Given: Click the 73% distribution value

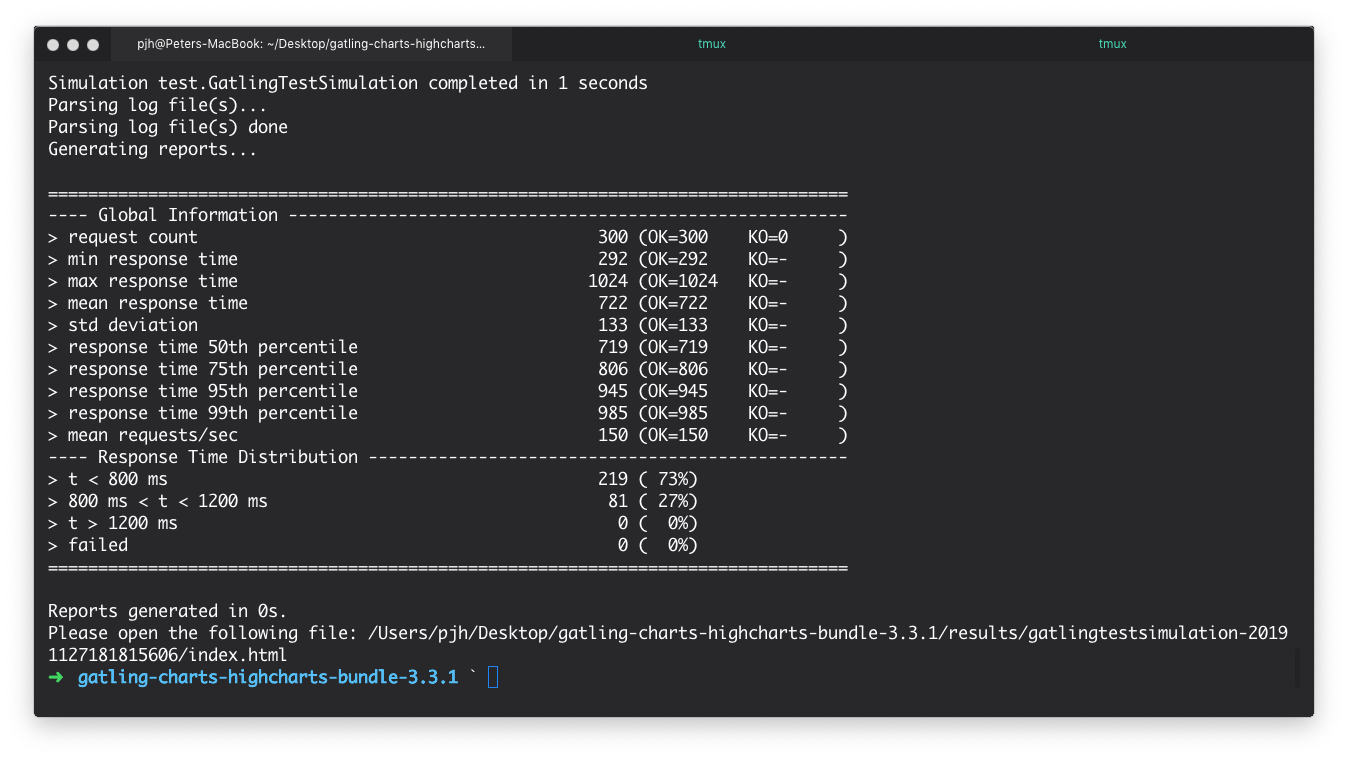Looking at the screenshot, I should click(673, 479).
